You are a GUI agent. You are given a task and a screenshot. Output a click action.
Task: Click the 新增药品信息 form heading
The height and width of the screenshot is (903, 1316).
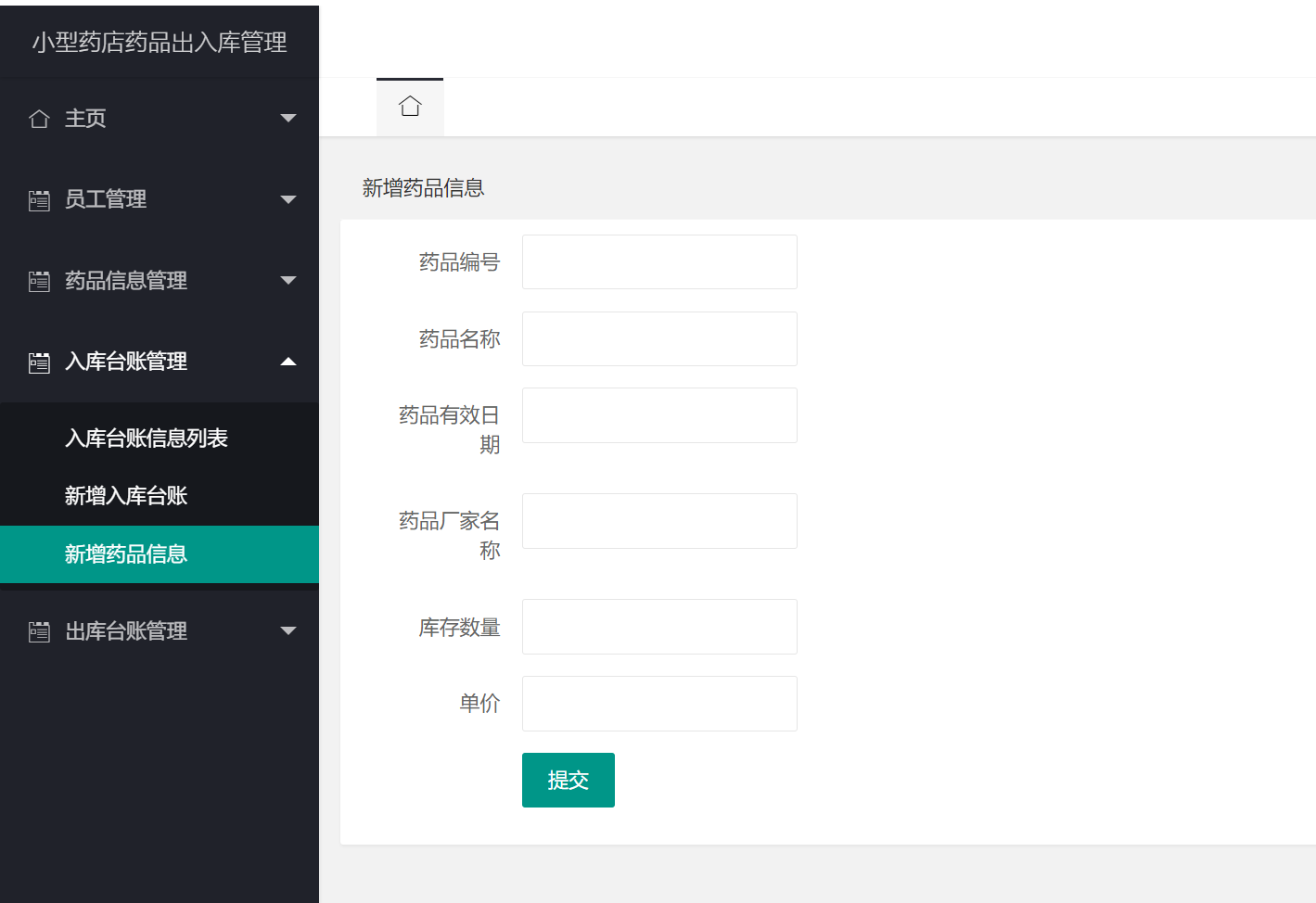(423, 188)
